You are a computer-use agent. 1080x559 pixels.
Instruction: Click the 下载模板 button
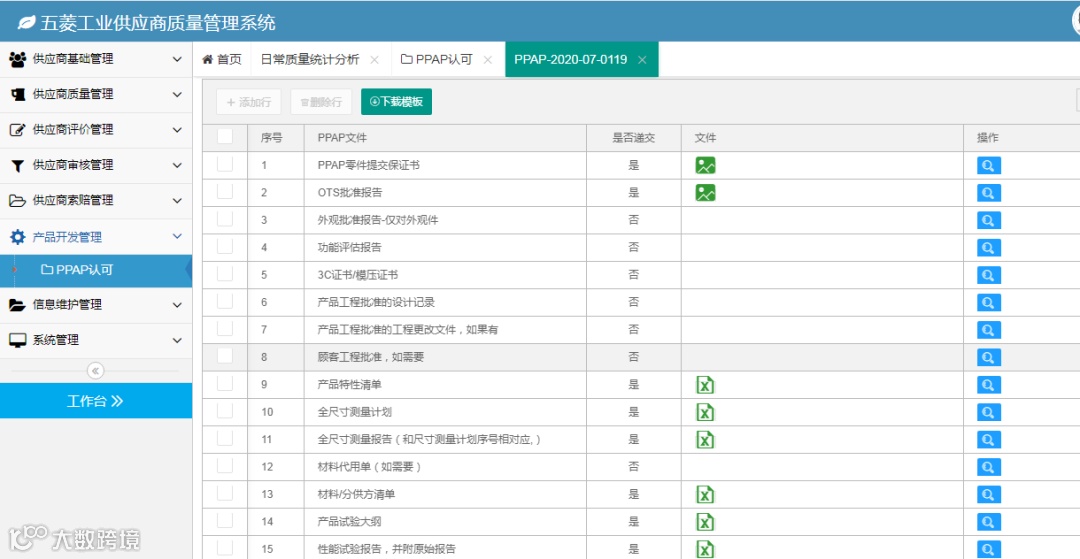396,102
